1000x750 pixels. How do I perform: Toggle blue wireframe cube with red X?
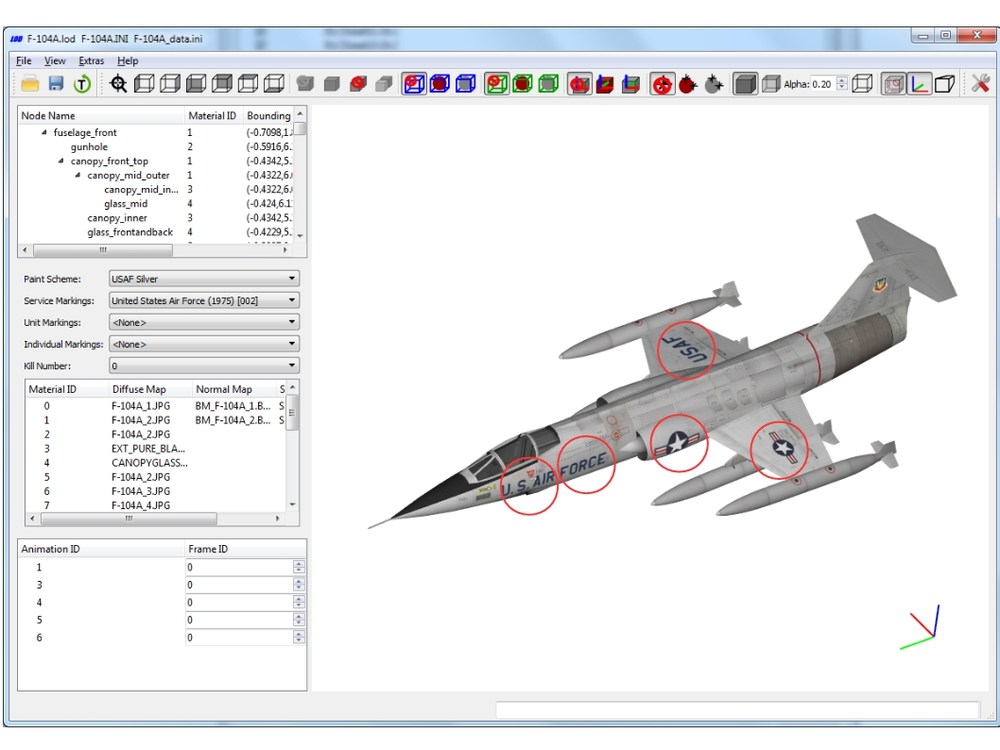click(x=415, y=84)
